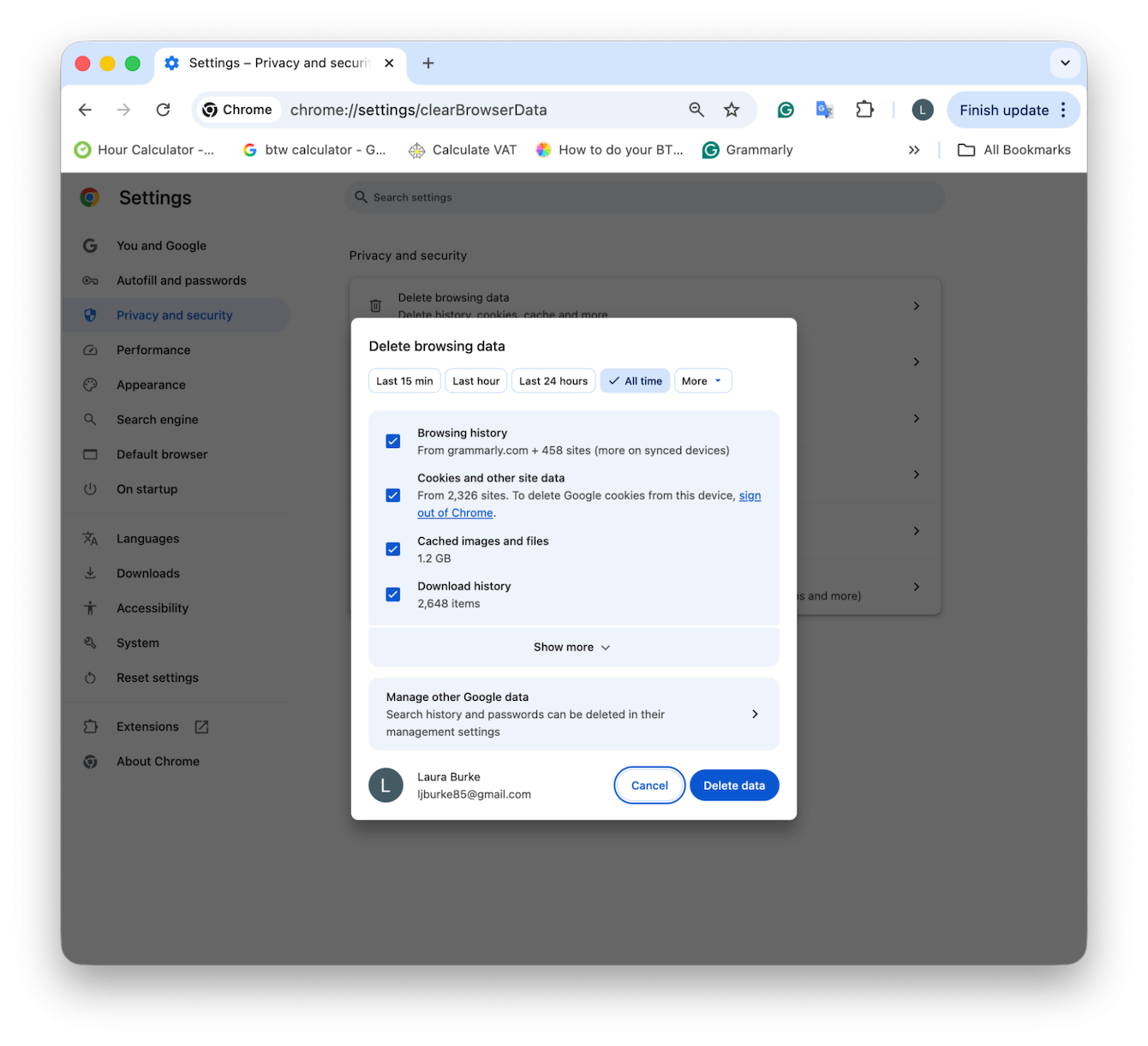Viewport: 1148px width, 1046px height.
Task: Open the Settings gear icon next to the tab title
Action: 171,63
